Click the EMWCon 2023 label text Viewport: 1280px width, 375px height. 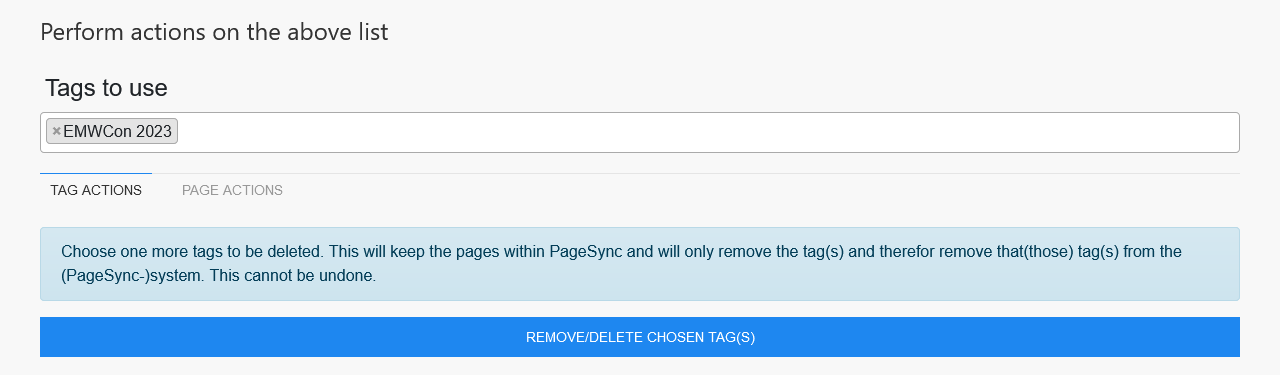point(118,132)
